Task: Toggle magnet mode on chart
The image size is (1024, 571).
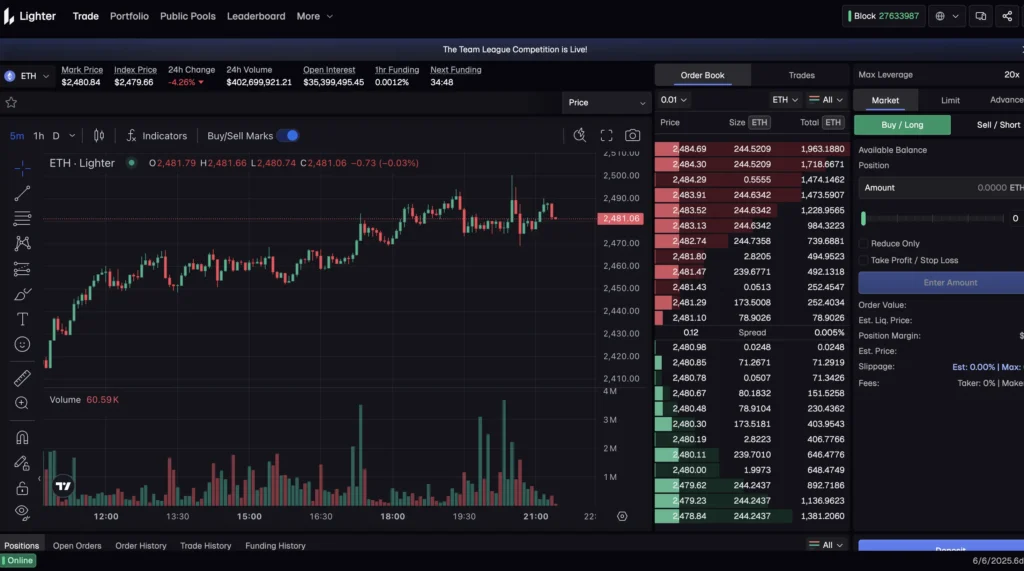Action: tap(22, 437)
